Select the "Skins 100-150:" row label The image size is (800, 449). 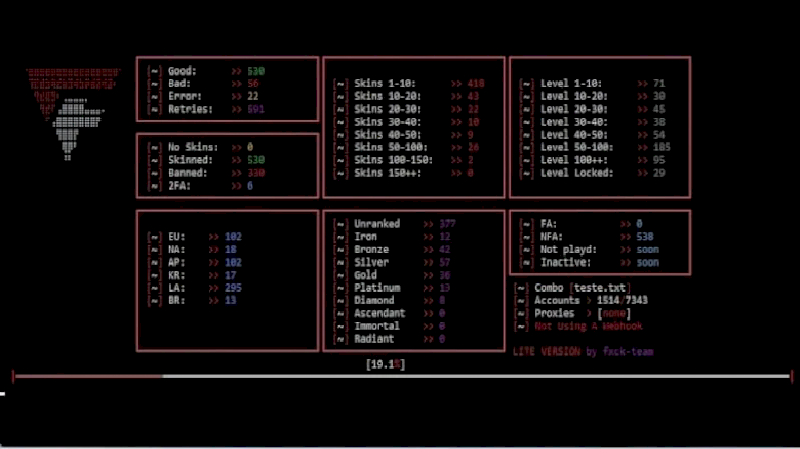tap(393, 160)
